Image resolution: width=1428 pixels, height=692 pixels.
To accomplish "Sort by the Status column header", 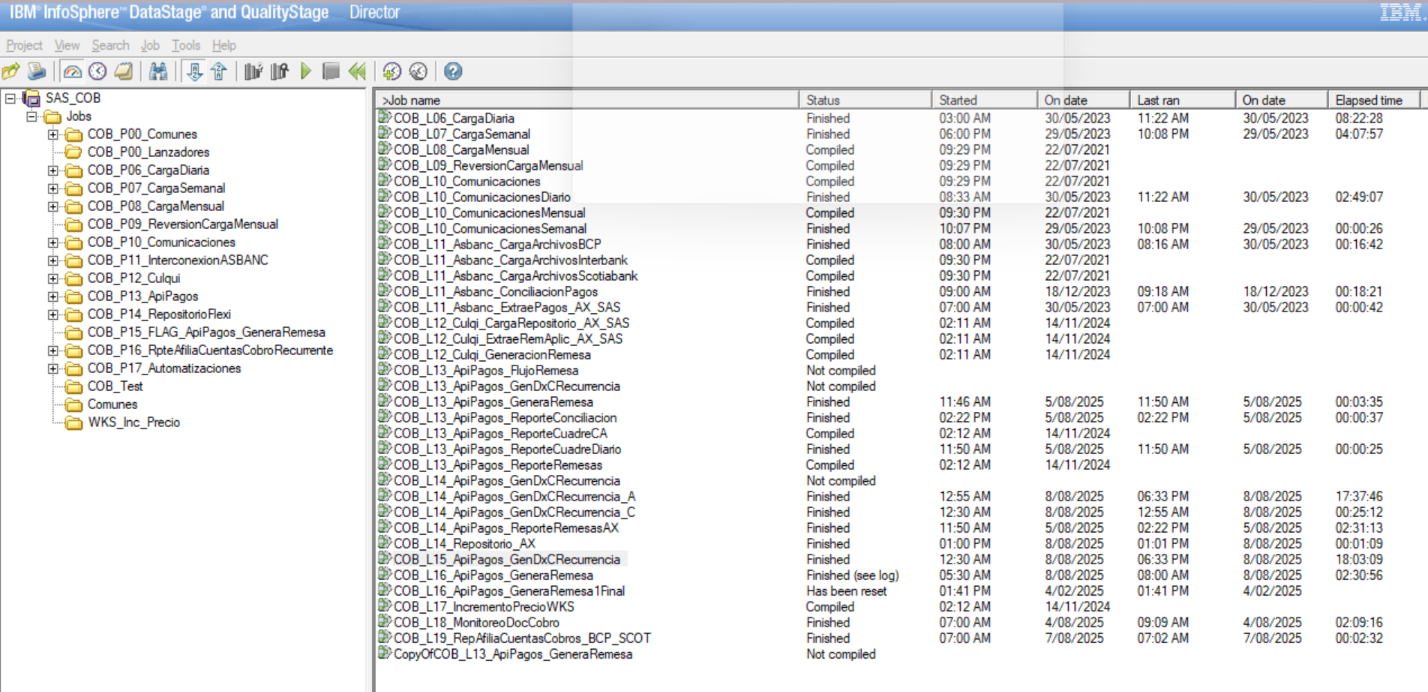I will (x=865, y=100).
